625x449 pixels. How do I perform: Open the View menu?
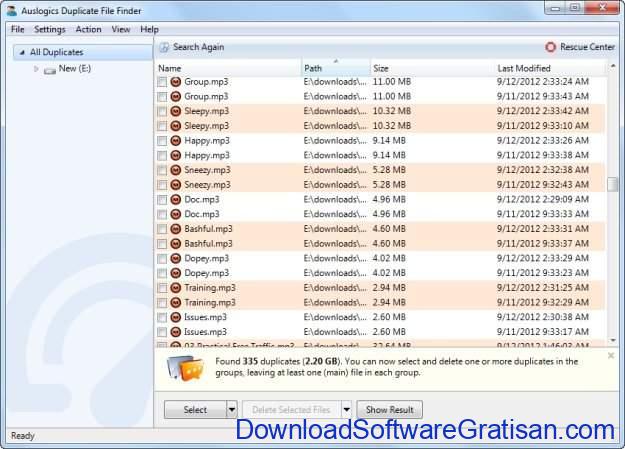pos(121,30)
